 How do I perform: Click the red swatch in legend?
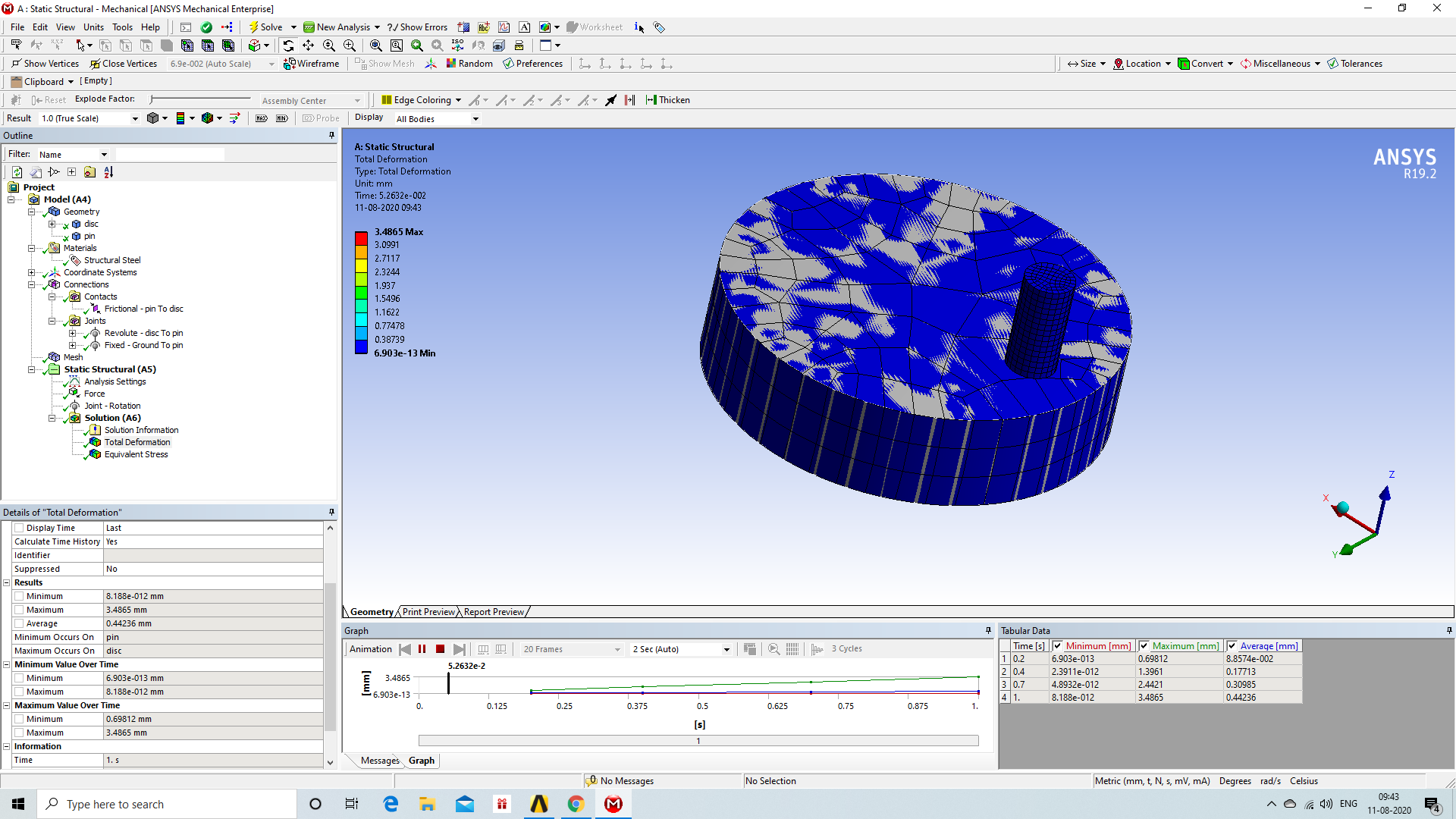[362, 238]
